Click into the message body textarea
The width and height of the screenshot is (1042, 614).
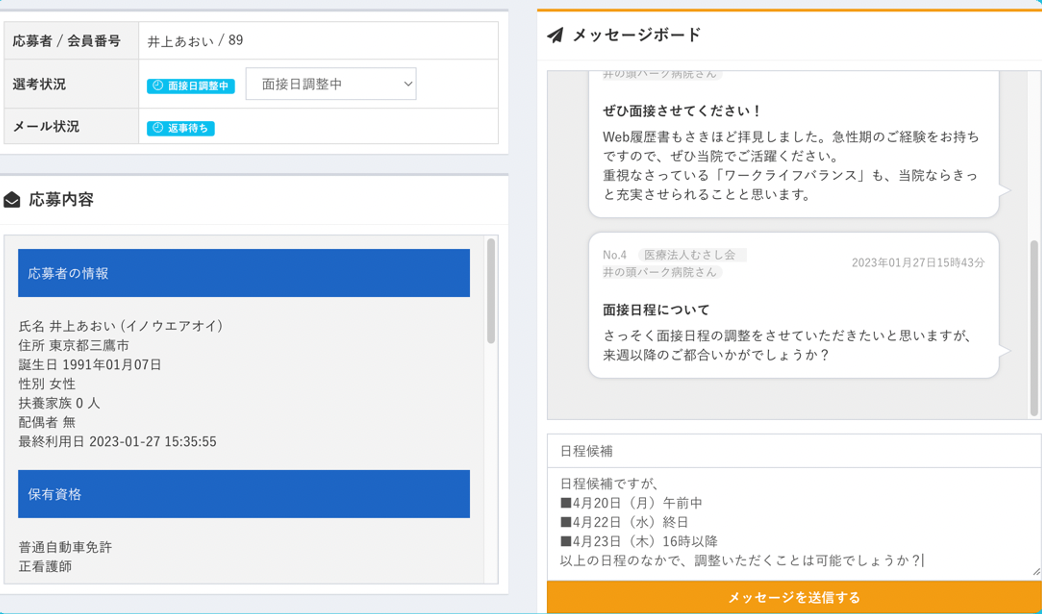793,522
